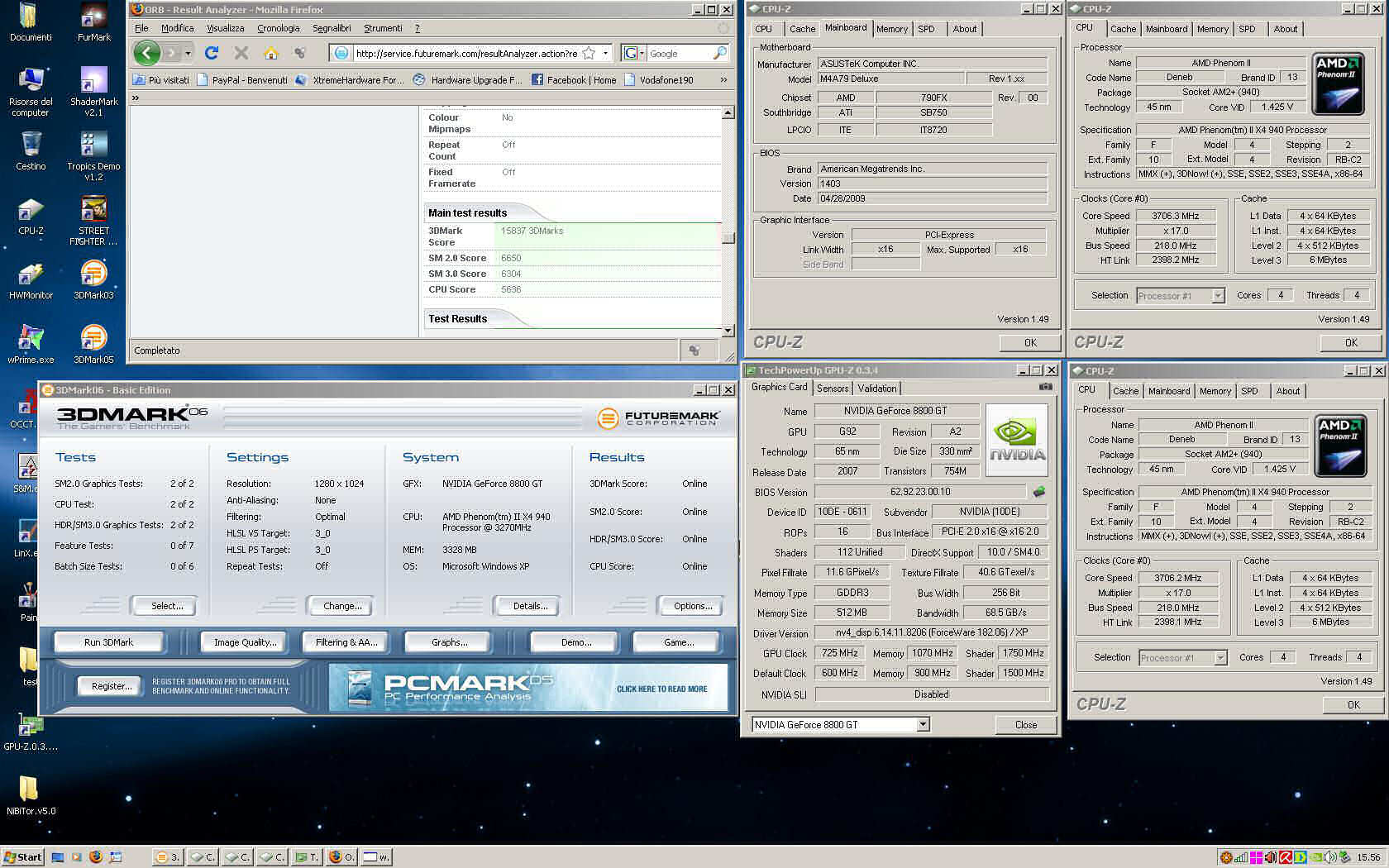Click Firefox back arrow button
Image resolution: width=1389 pixels, height=868 pixels.
(x=147, y=53)
